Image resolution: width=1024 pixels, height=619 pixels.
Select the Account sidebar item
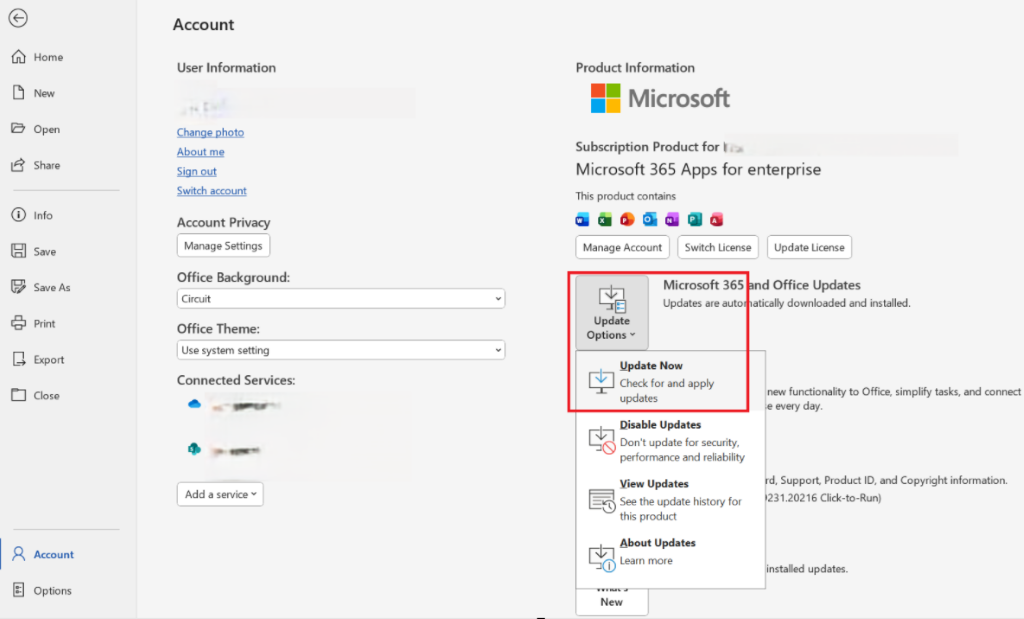coord(42,554)
